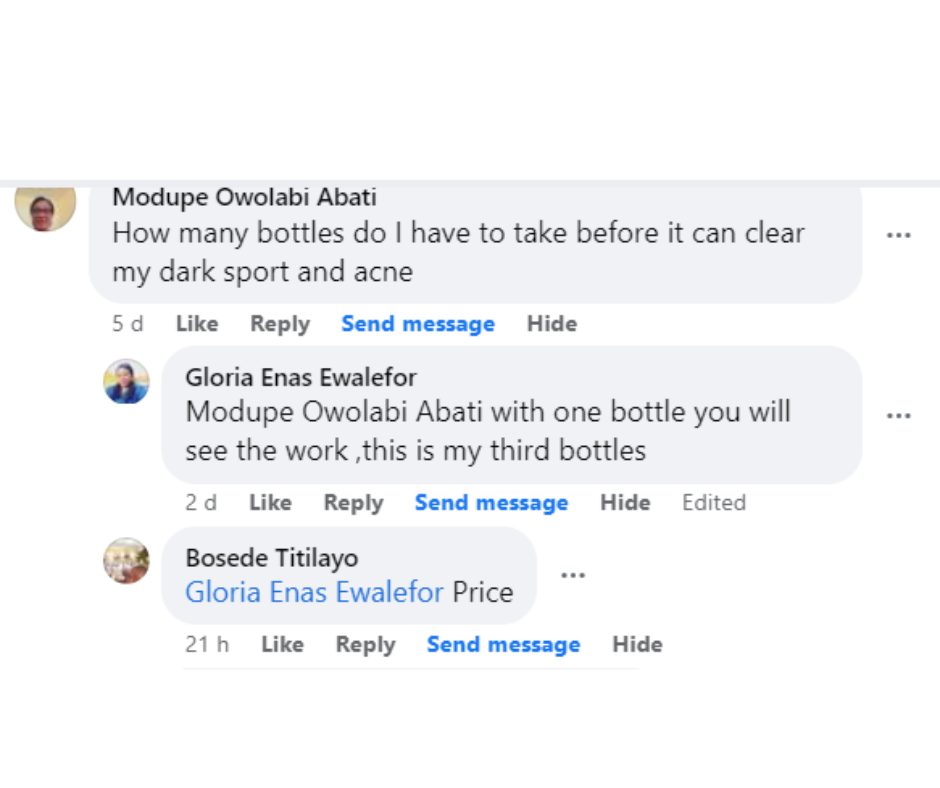Image resolution: width=940 pixels, height=788 pixels.
Task: Open options menu on Modupe's comment
Action: (x=898, y=236)
